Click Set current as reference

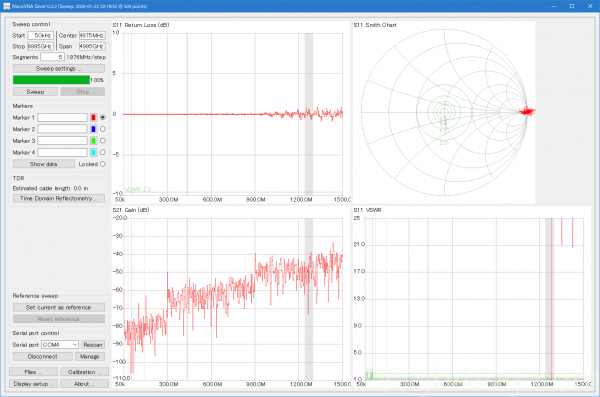coord(59,307)
